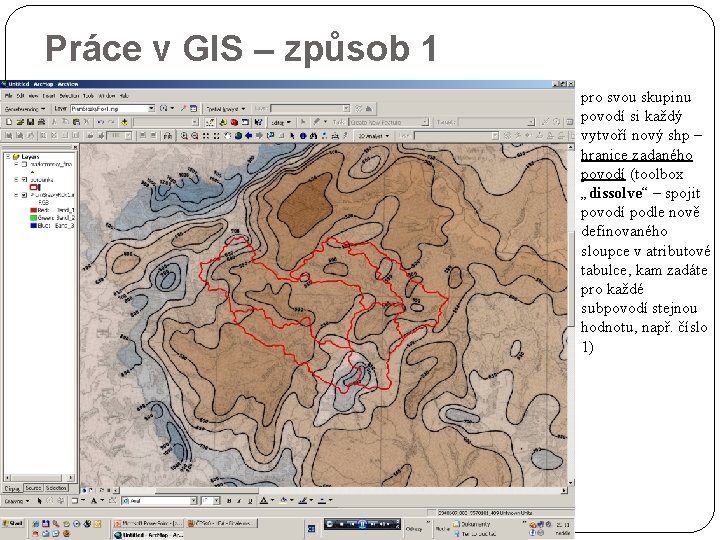Click the Fixed Zoom Out icon
Screen dimensions: 720x540
tap(217, 136)
